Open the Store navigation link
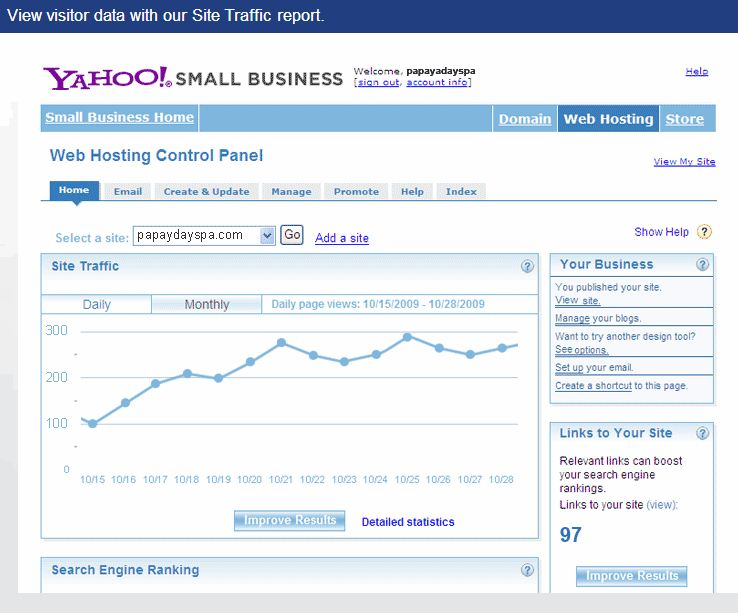The width and height of the screenshot is (738, 613). [684, 119]
